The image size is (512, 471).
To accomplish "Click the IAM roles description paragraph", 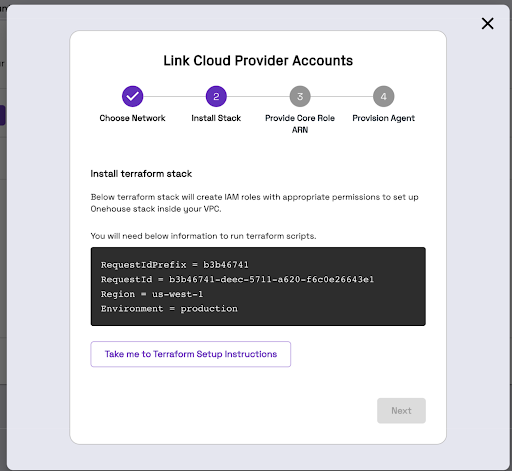I will (255, 203).
